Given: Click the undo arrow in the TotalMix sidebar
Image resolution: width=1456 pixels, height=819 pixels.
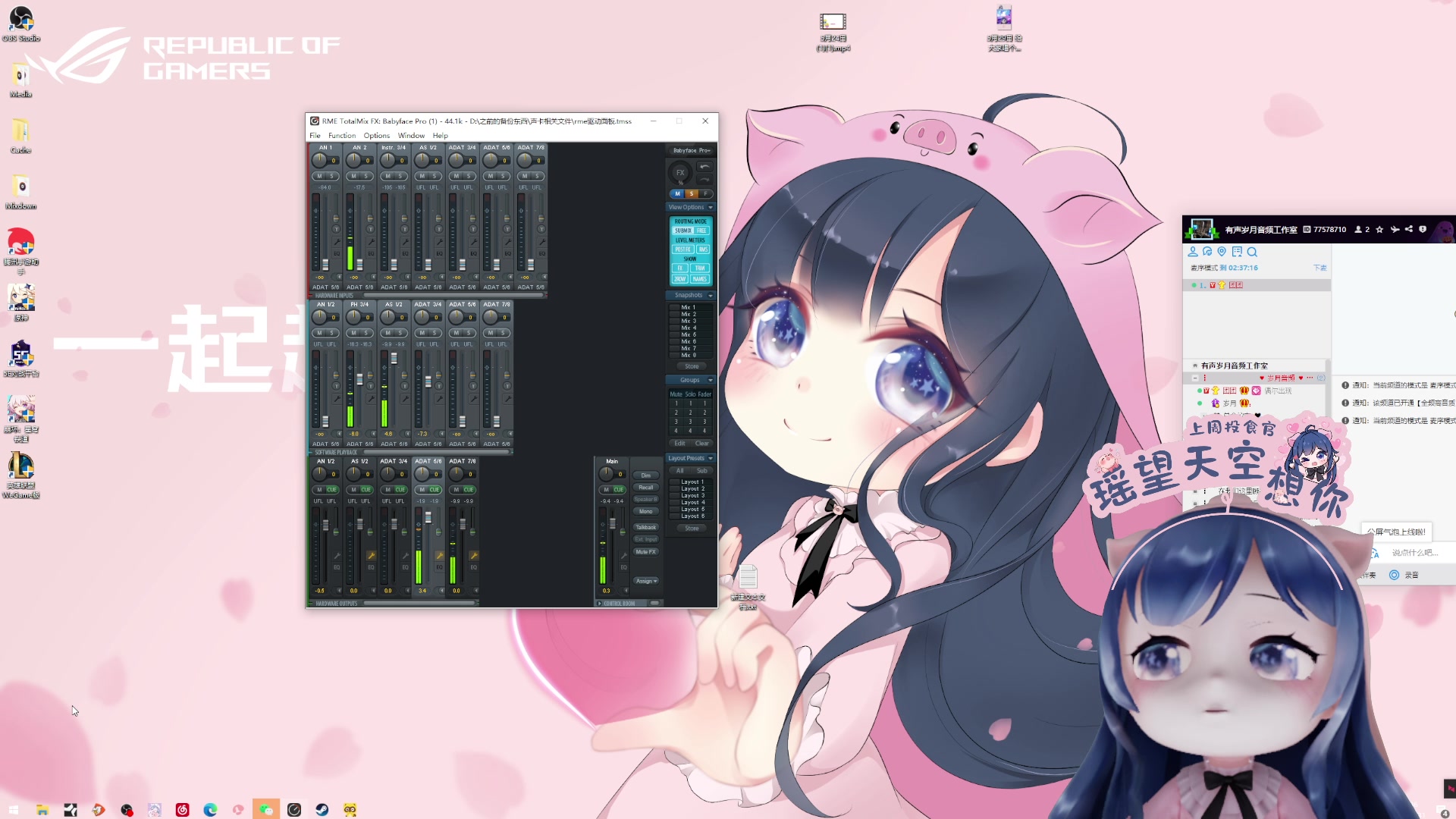Looking at the screenshot, I should pyautogui.click(x=704, y=167).
